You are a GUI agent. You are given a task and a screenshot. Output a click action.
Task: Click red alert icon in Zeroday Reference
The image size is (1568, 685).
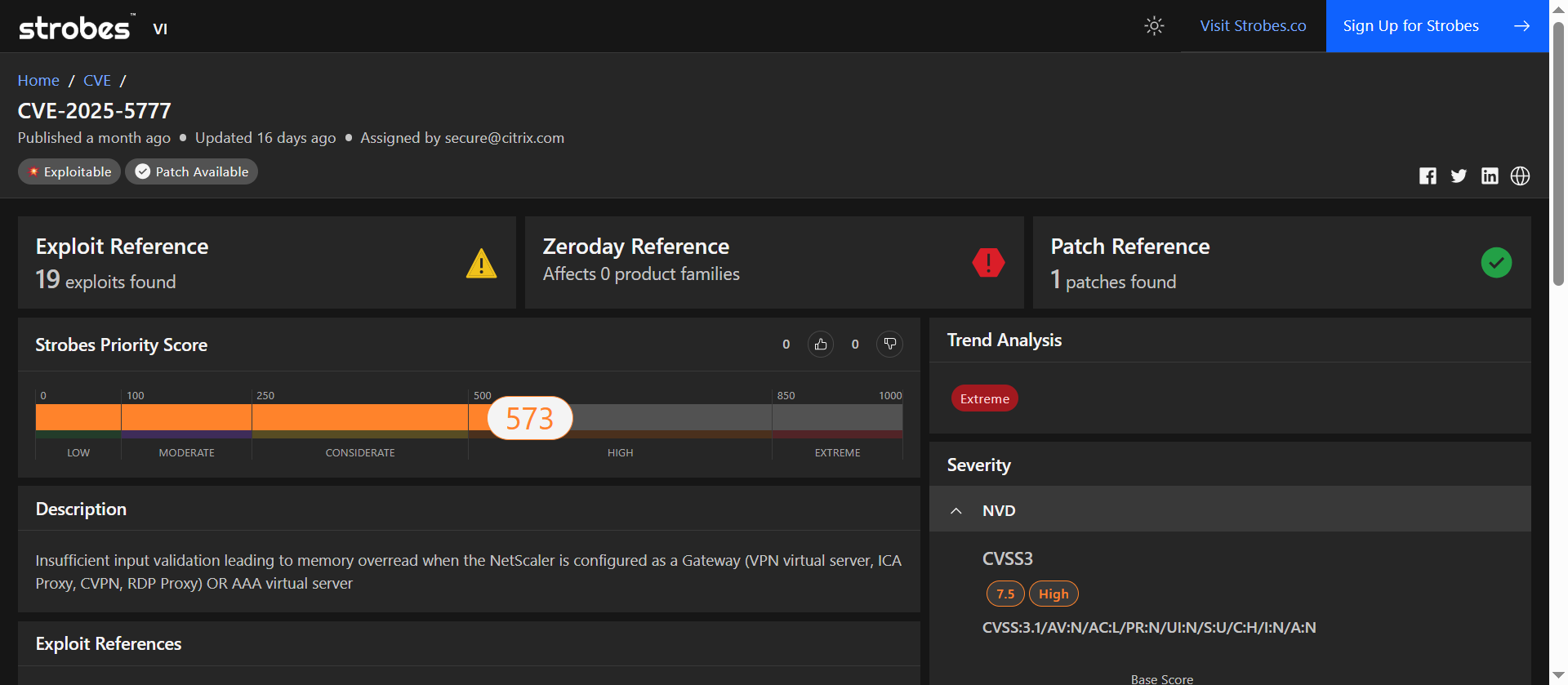pyautogui.click(x=988, y=263)
